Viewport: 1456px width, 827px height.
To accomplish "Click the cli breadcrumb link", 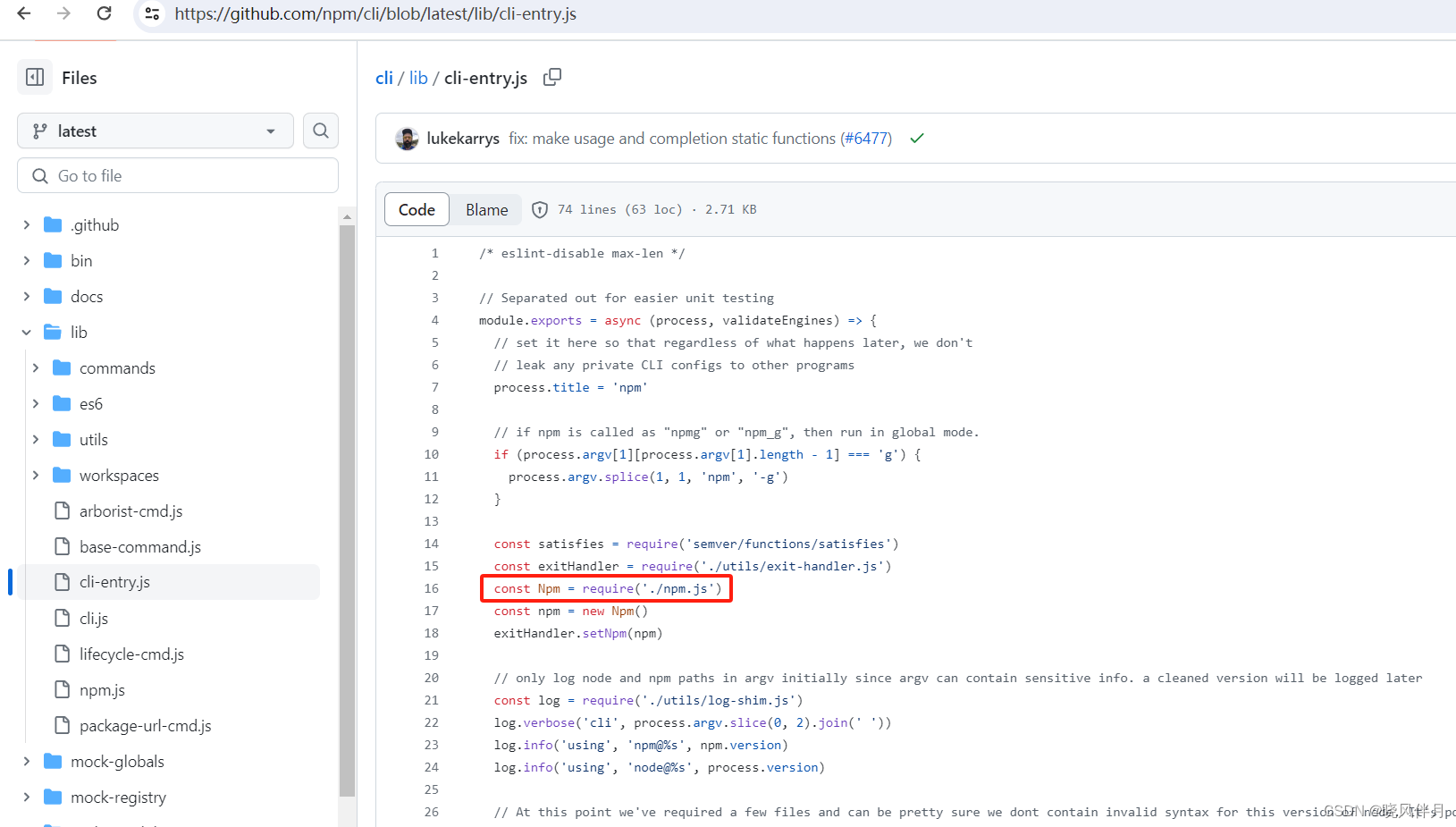I will point(384,78).
